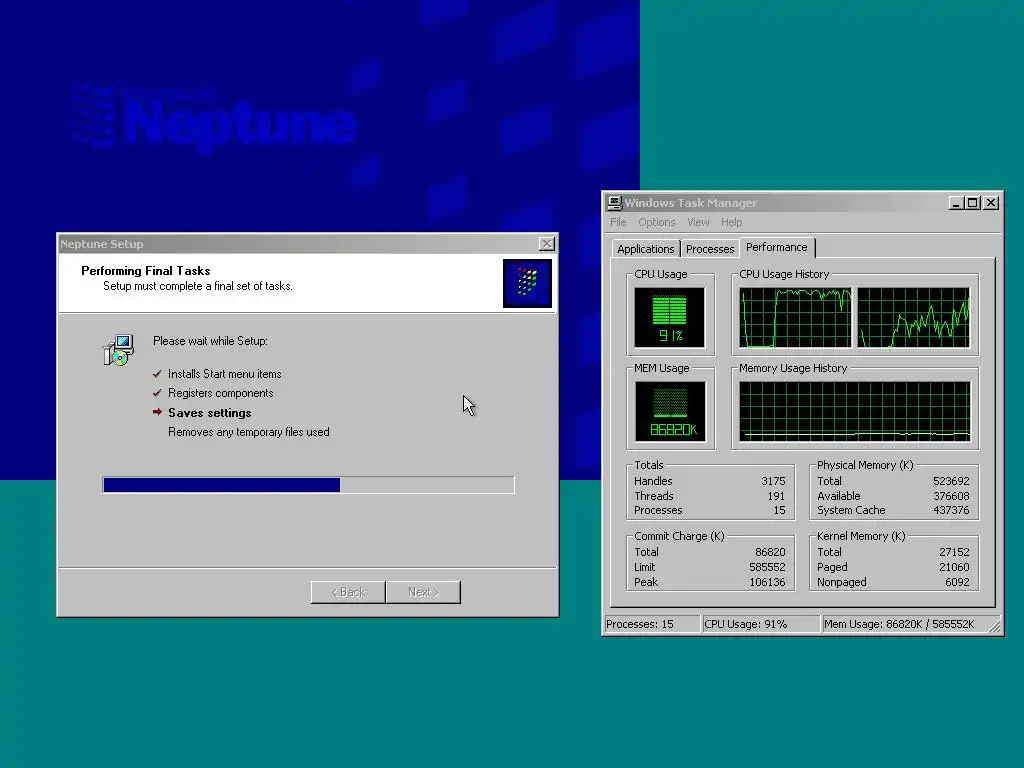Click Kernel Memory Paged value 21060
The width and height of the screenshot is (1024, 768).
(954, 567)
